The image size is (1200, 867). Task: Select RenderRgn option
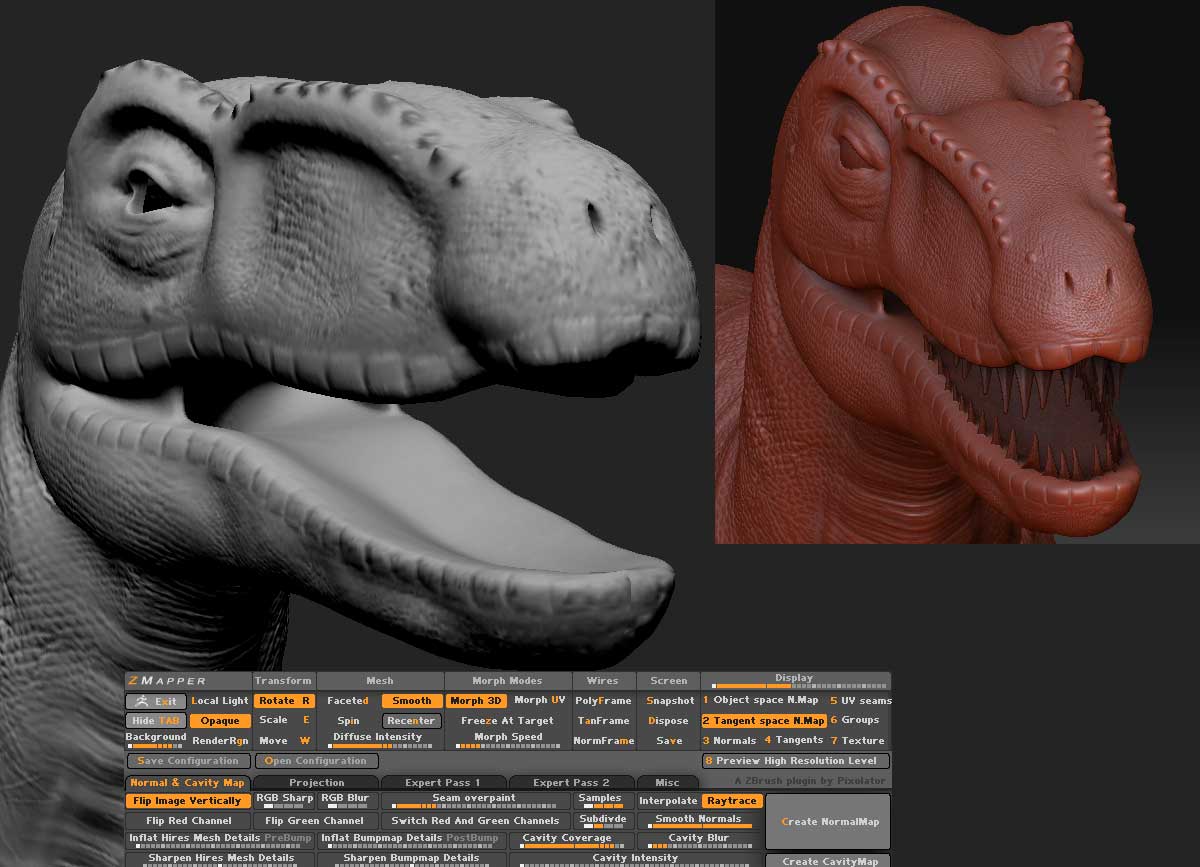coord(219,741)
